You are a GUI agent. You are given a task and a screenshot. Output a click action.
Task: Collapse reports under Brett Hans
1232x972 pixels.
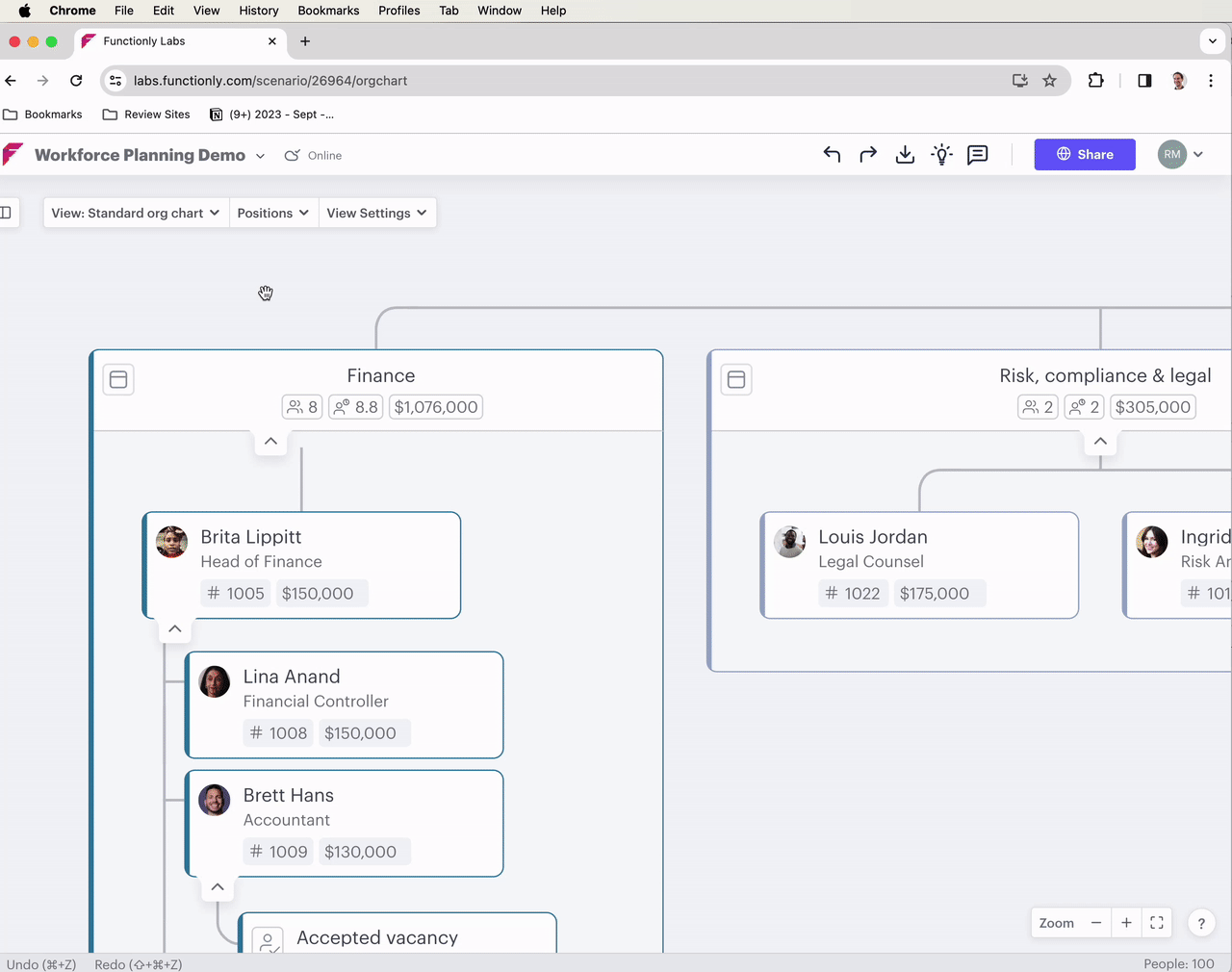[218, 887]
